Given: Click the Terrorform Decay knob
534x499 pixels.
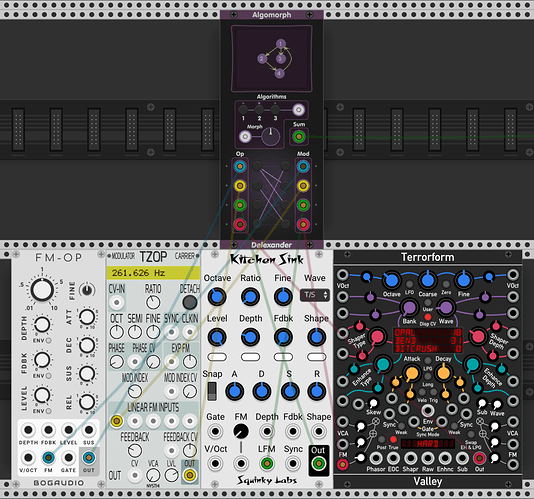Looking at the screenshot, I should [x=443, y=373].
